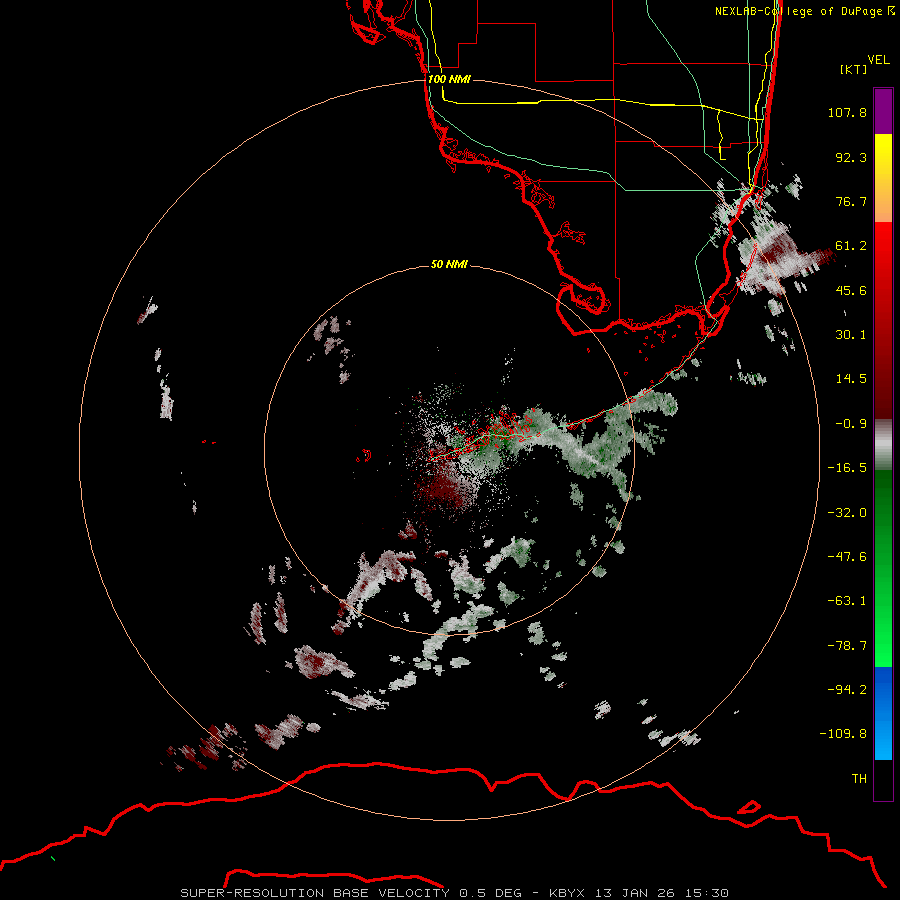Click the green segment of velocity color bar
The width and height of the screenshot is (900, 900).
point(883,568)
